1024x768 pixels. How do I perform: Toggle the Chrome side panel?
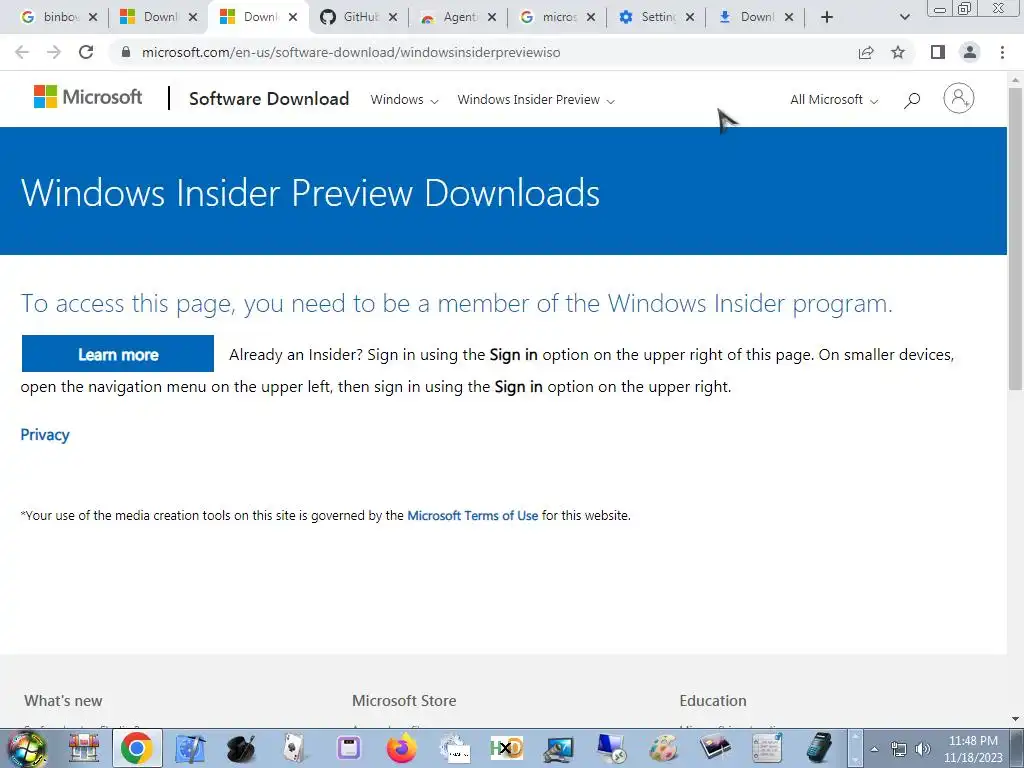(x=938, y=52)
